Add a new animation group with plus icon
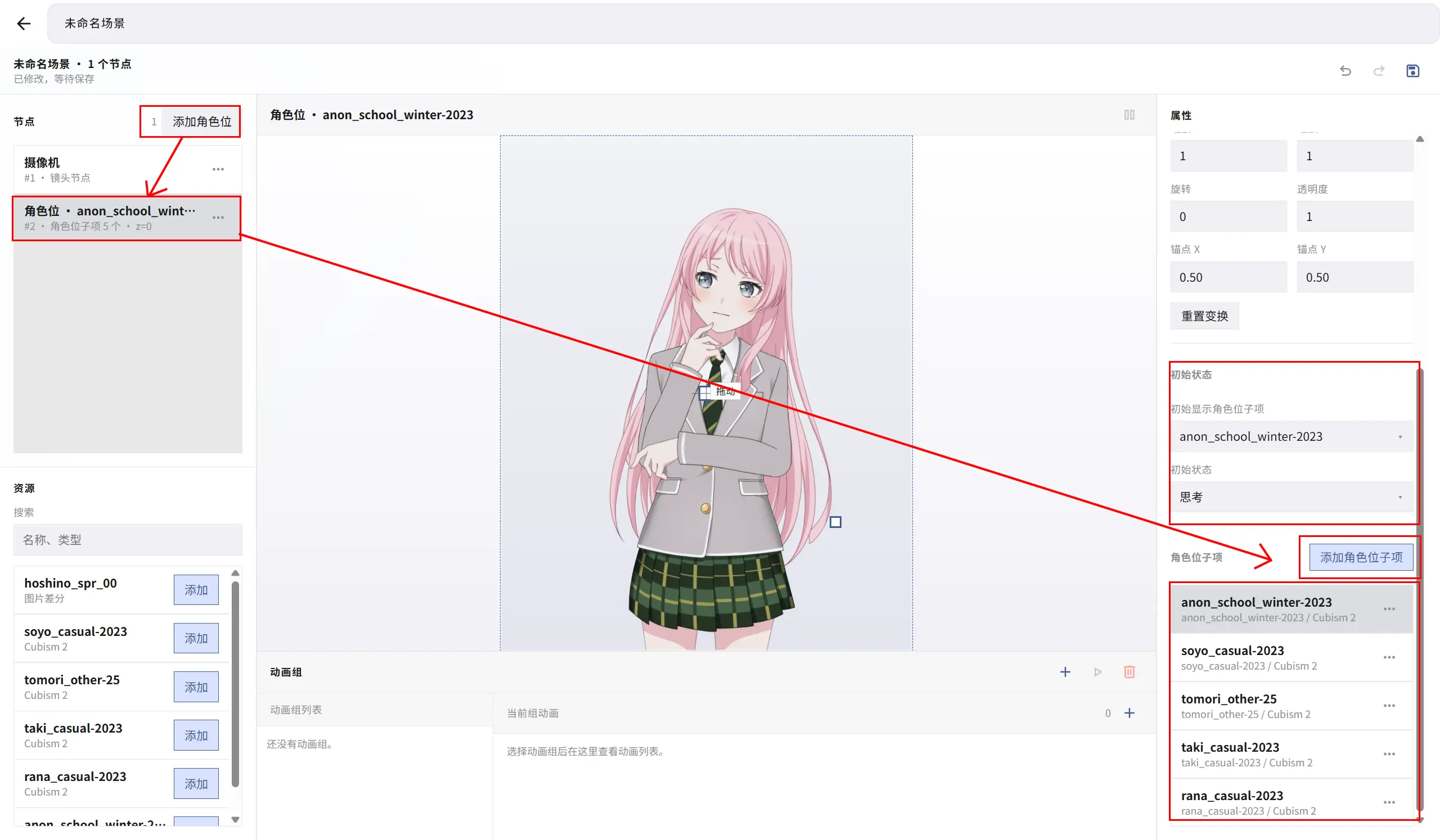 point(1065,672)
